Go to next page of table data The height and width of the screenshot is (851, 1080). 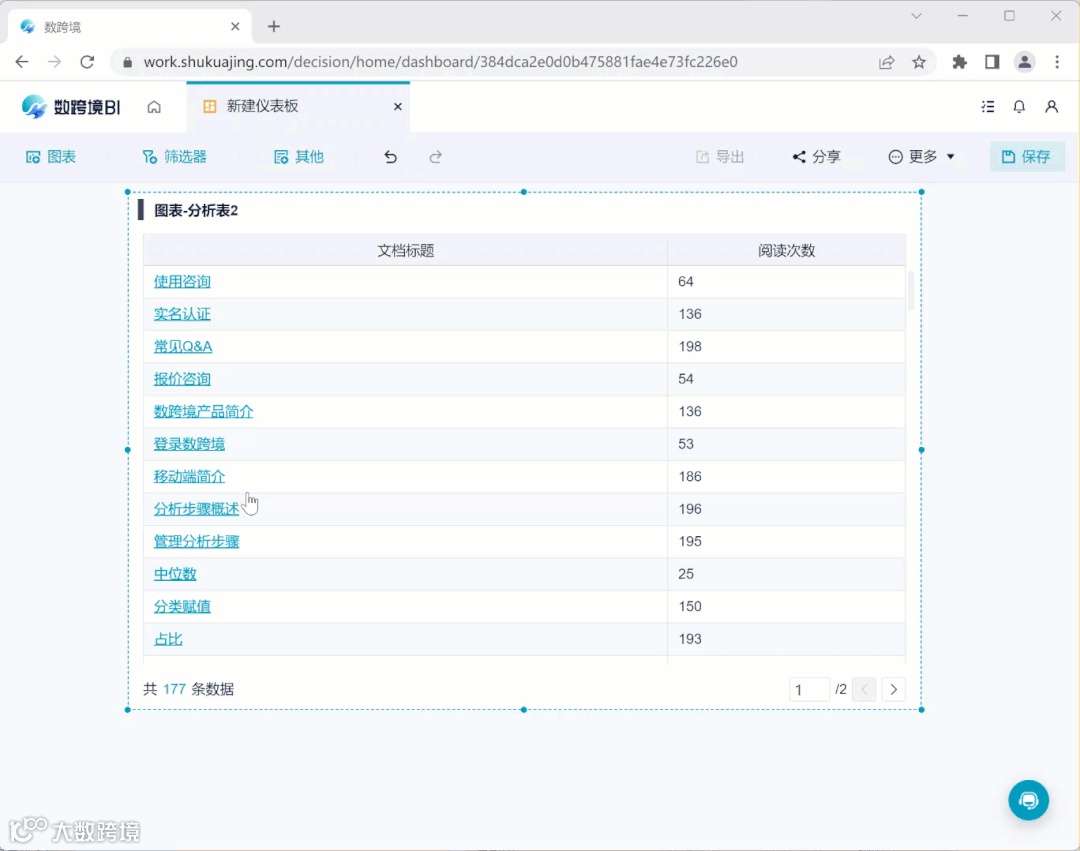point(893,689)
